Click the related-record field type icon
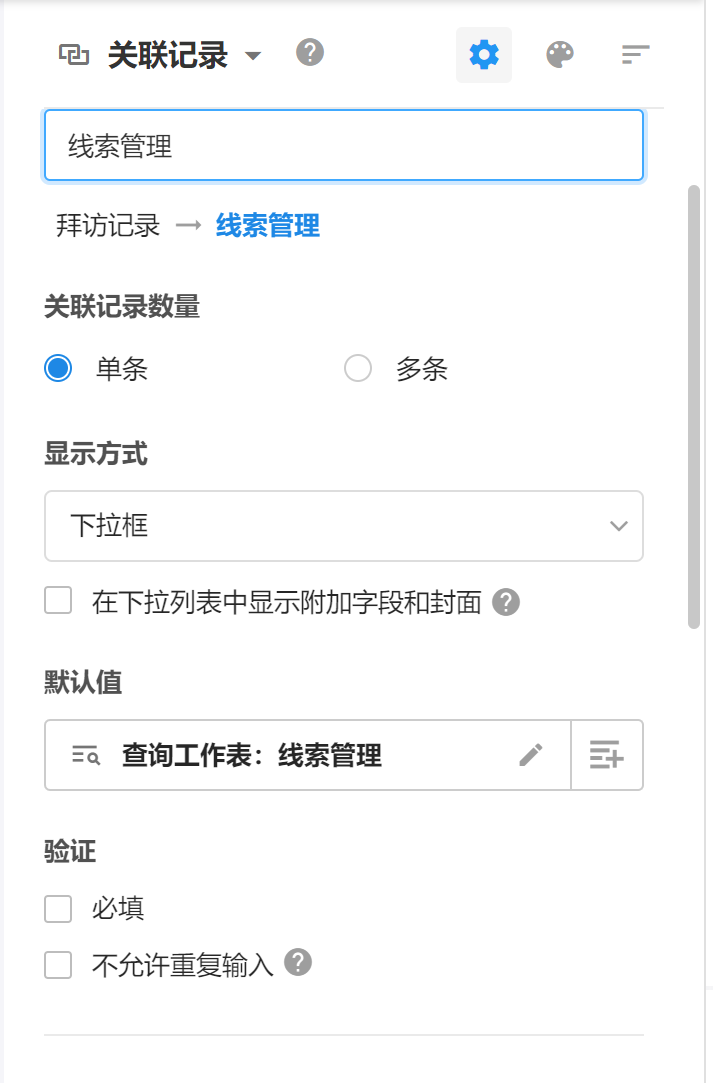The image size is (713, 1083). pos(74,55)
